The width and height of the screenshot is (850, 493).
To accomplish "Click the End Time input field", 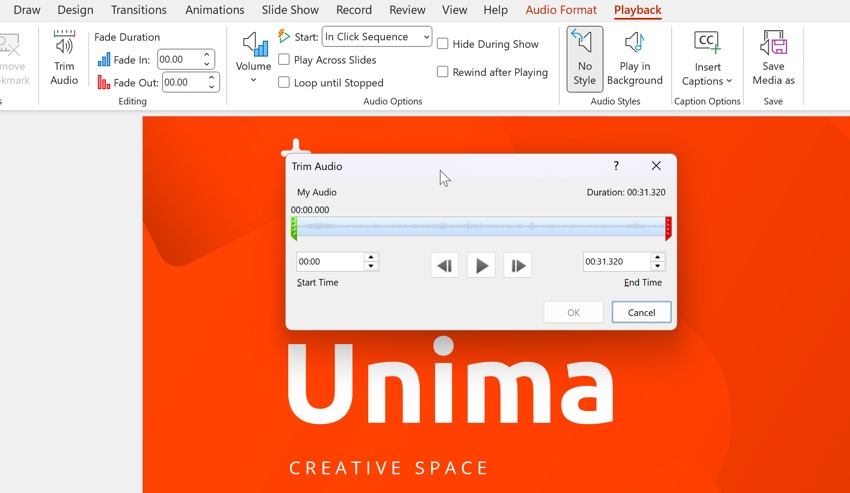I will (x=616, y=261).
